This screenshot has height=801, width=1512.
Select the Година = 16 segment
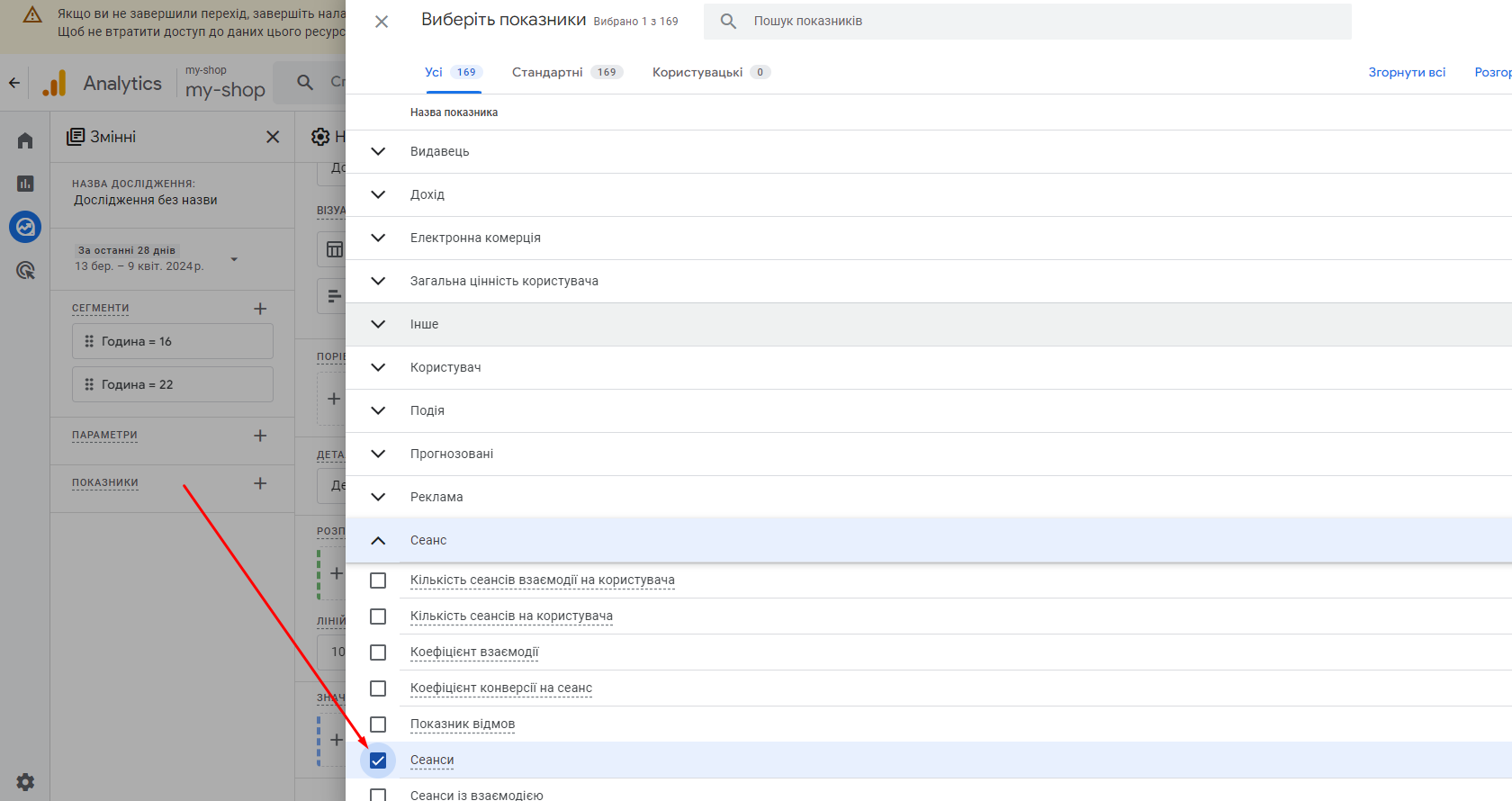[173, 341]
